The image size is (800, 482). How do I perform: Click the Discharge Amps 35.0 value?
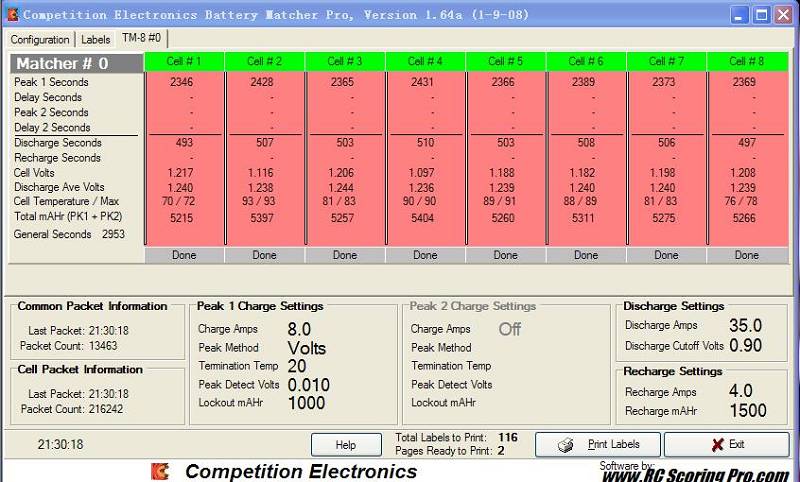click(x=745, y=325)
